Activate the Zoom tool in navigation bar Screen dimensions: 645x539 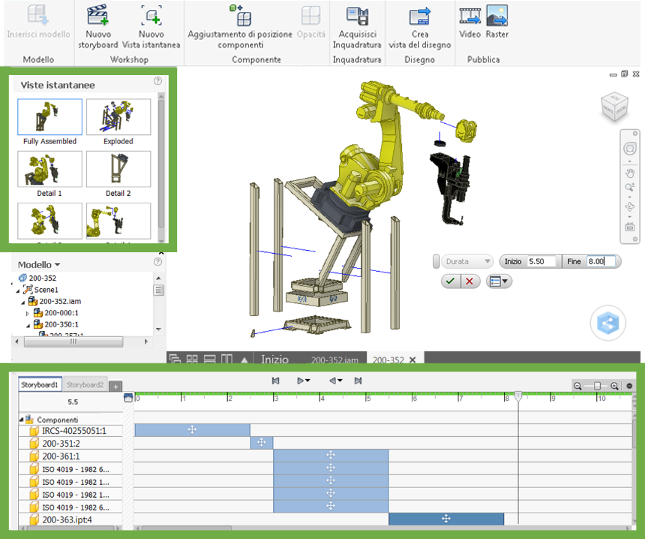pos(630,188)
